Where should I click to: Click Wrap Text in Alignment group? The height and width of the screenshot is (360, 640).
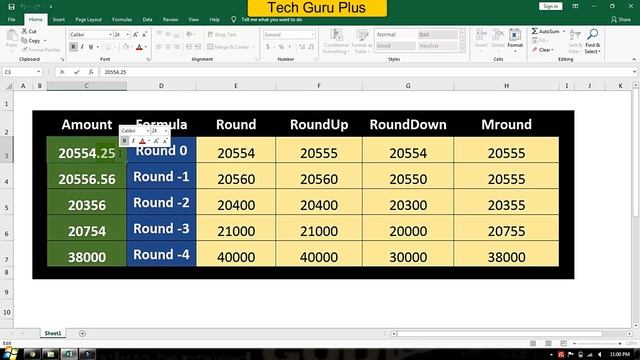[x=222, y=35]
